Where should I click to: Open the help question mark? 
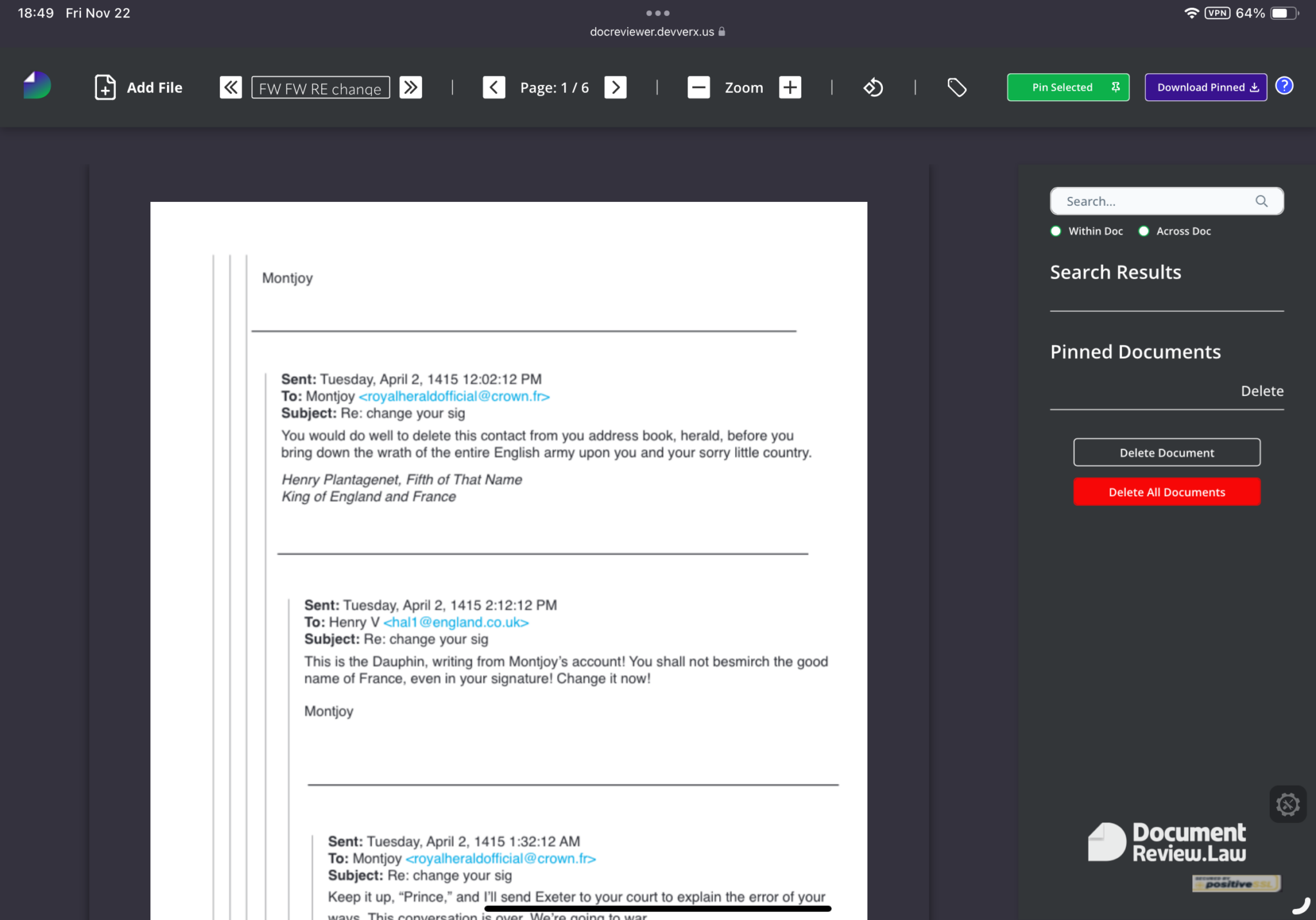coord(1284,86)
